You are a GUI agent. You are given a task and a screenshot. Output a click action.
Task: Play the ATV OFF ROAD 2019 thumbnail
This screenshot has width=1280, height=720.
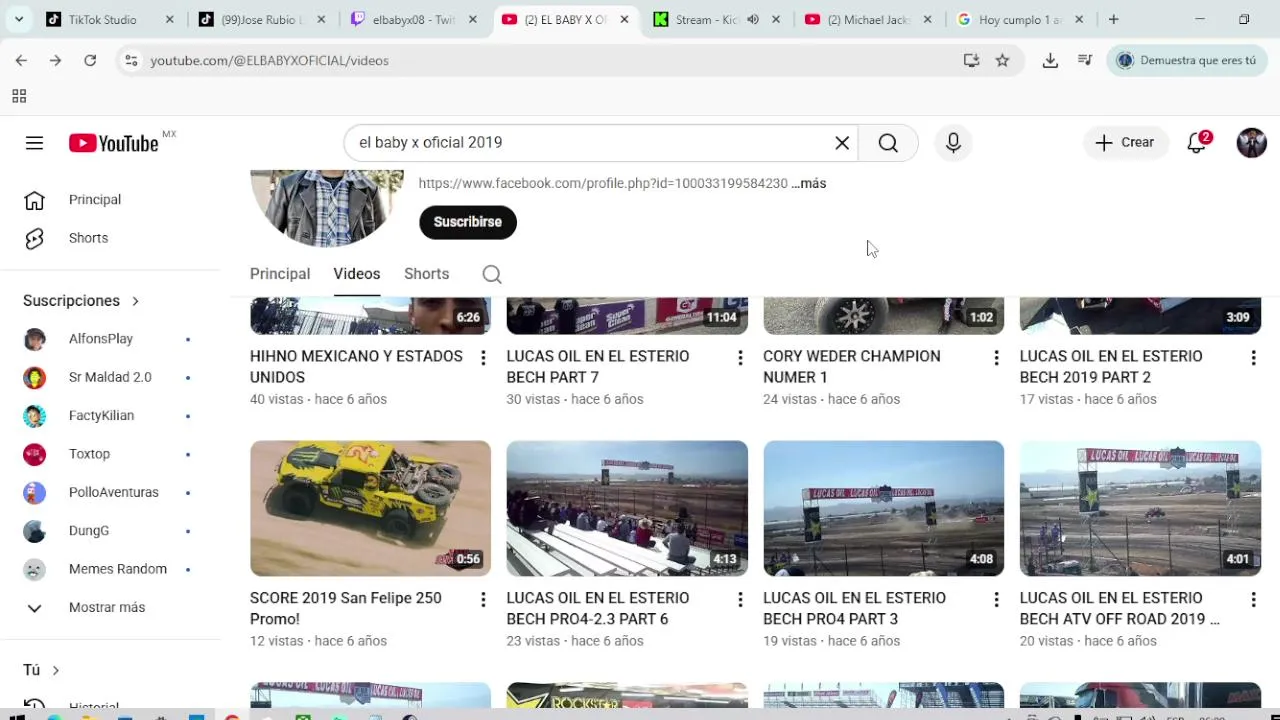coord(1140,508)
